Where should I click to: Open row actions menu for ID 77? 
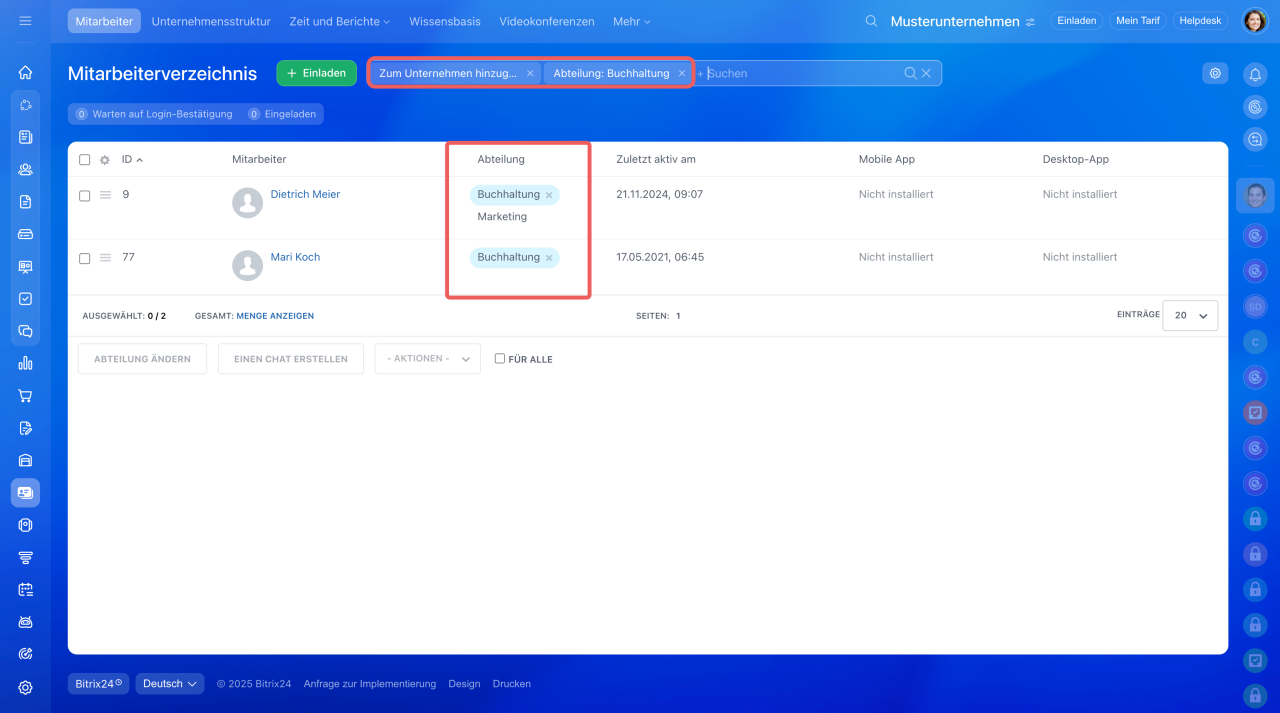click(105, 258)
